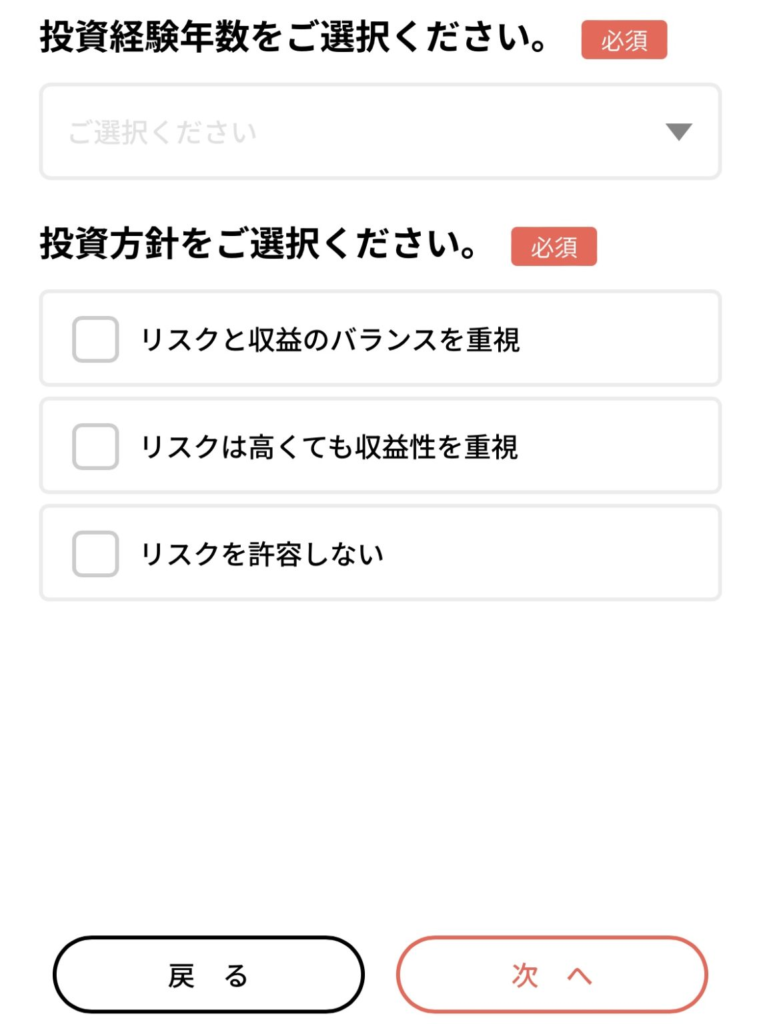Click the 必須 badge beside 投資方針

[x=554, y=247]
